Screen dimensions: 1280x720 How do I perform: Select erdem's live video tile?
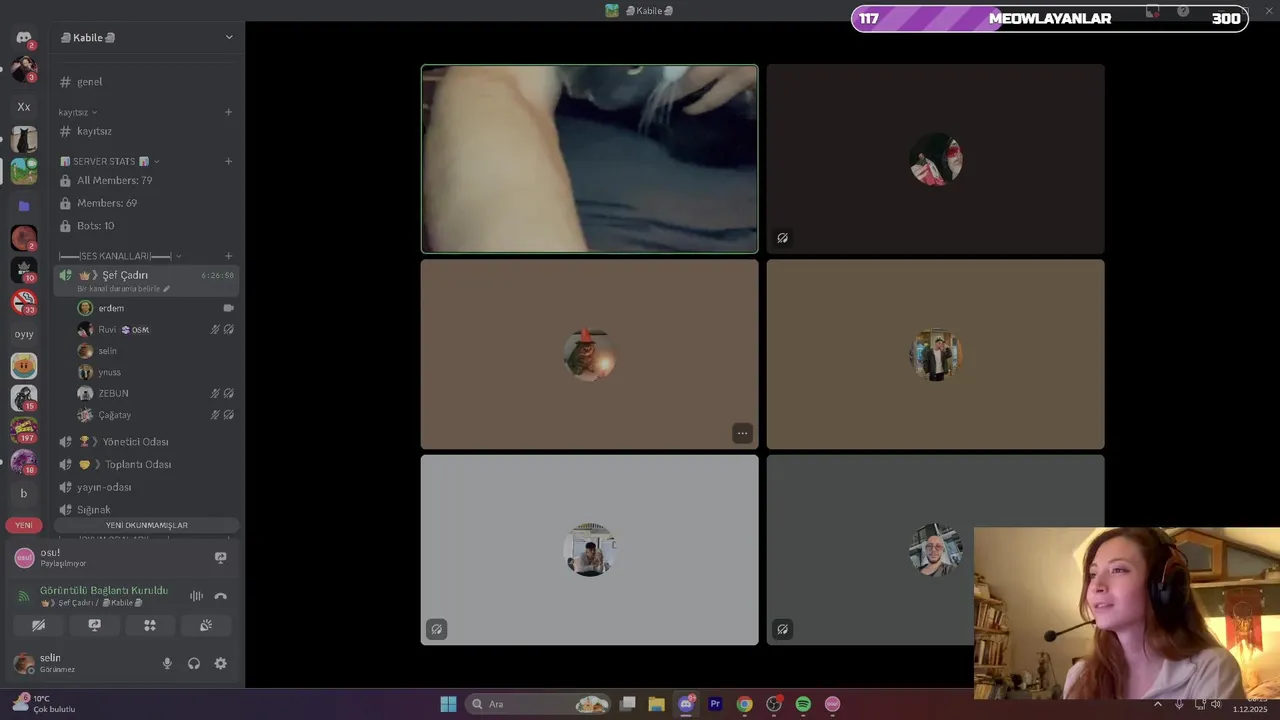coord(589,159)
